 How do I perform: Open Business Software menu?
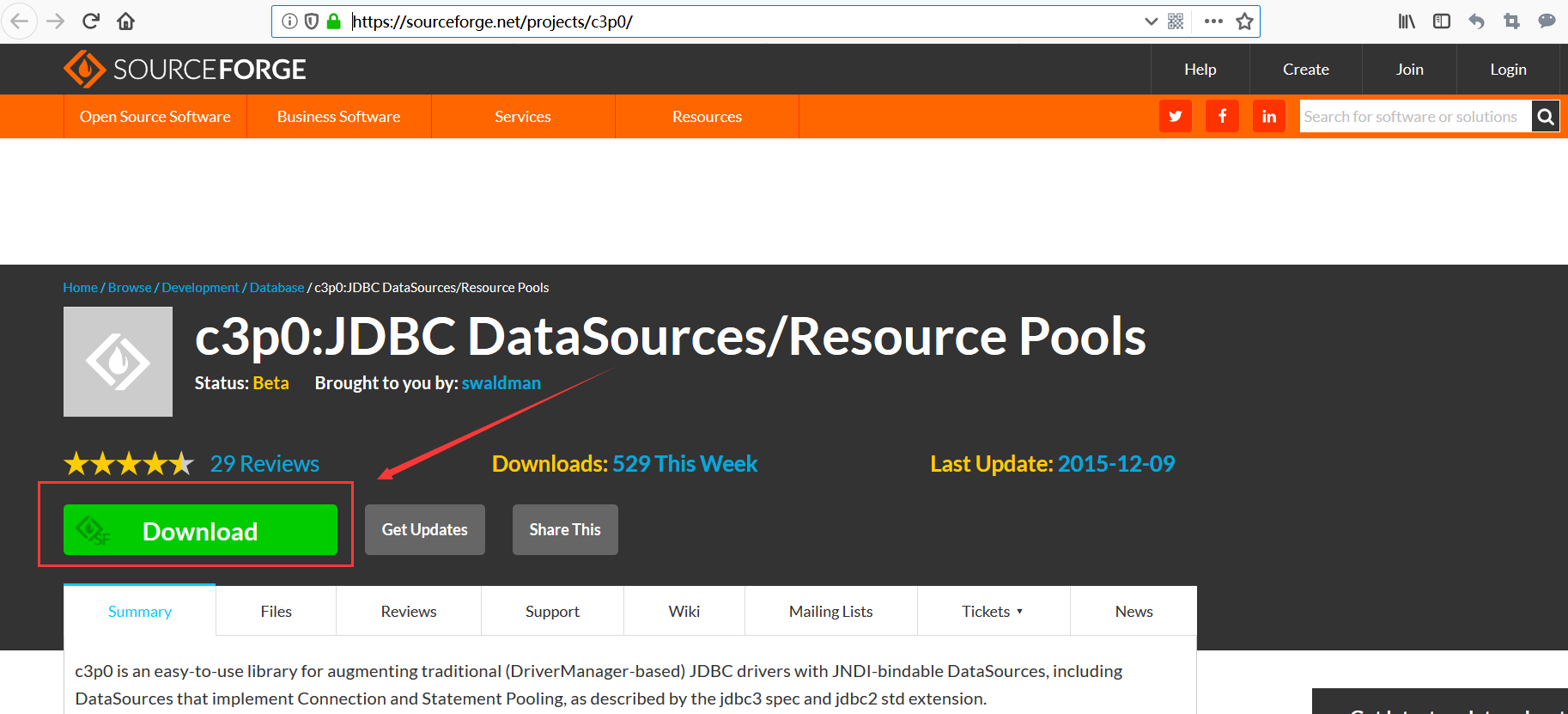339,116
